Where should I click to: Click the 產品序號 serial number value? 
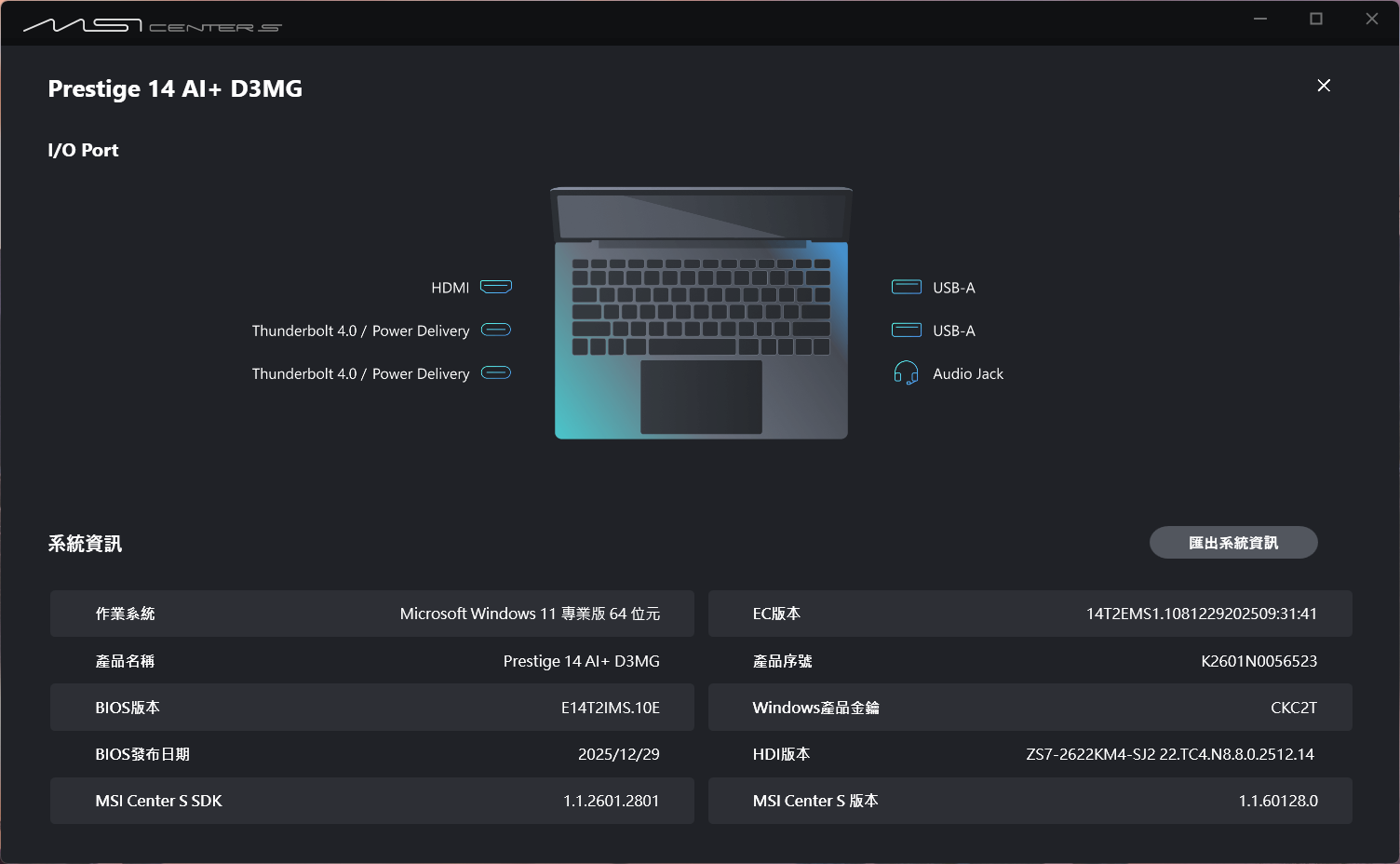(1259, 661)
